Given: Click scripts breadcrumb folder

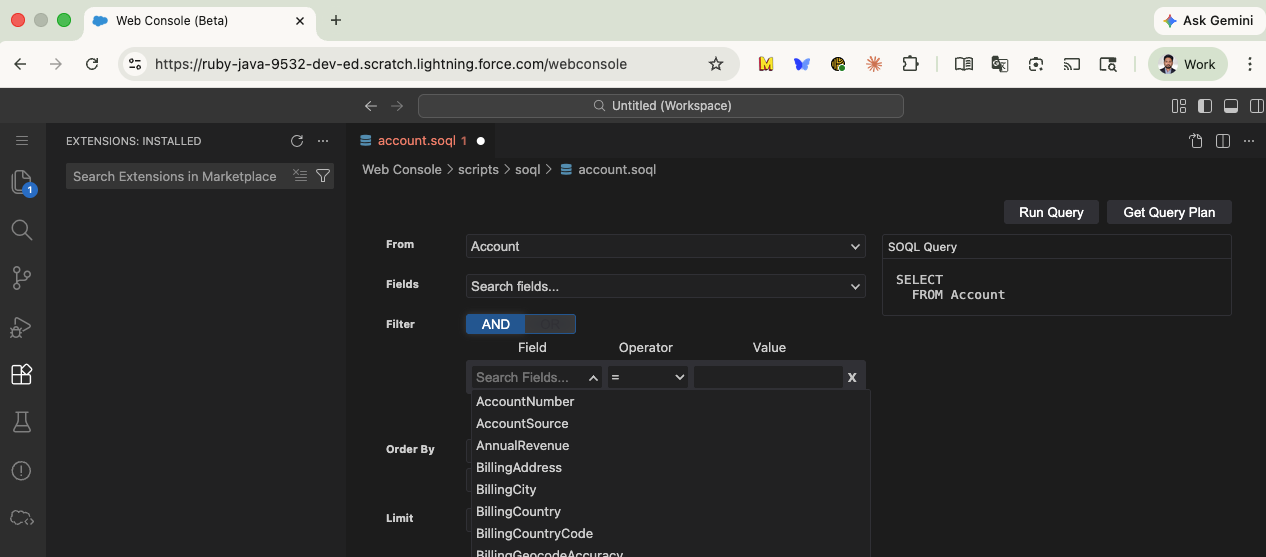Looking at the screenshot, I should point(478,169).
